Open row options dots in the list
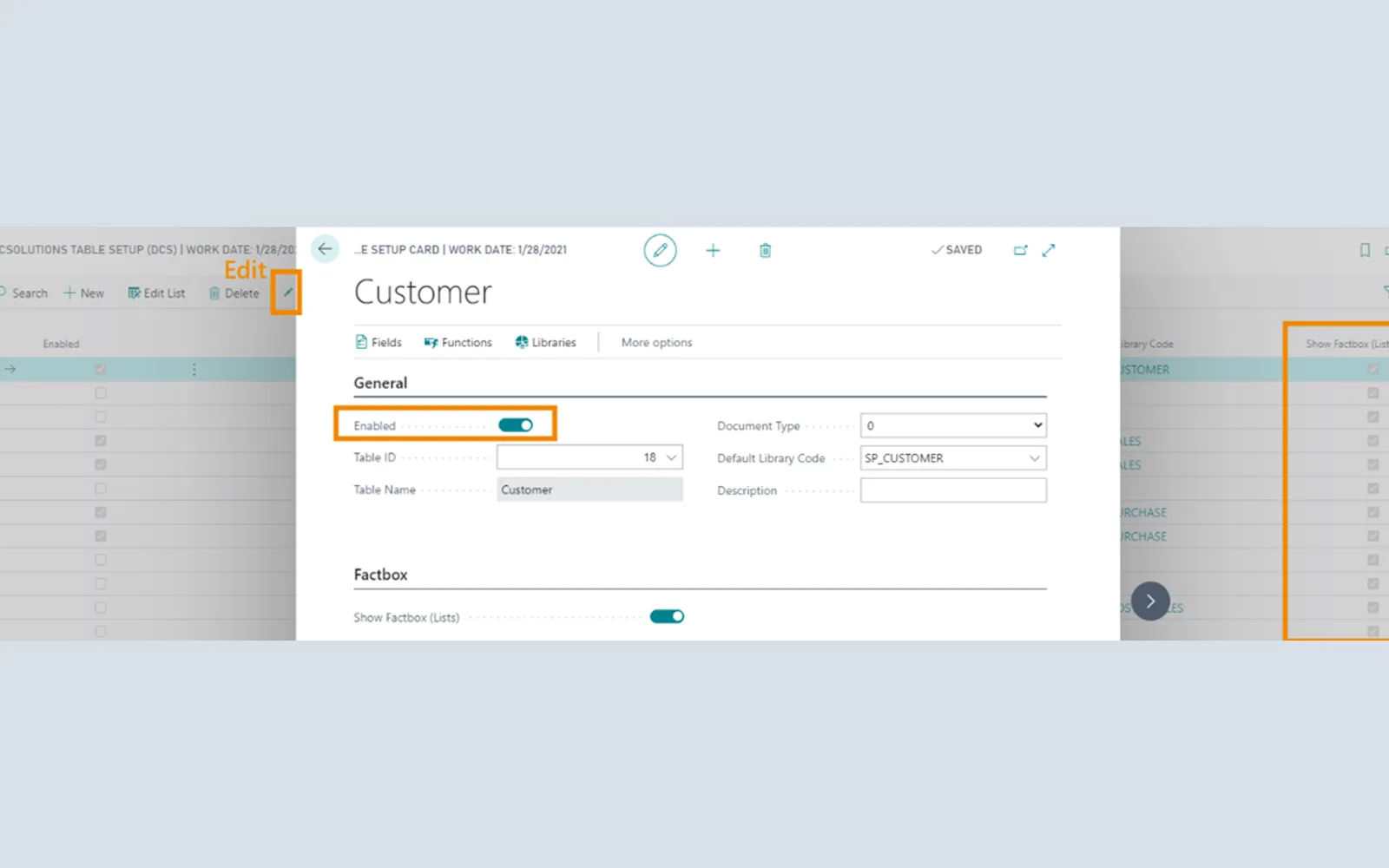Screen dimensions: 1389x868 point(194,370)
